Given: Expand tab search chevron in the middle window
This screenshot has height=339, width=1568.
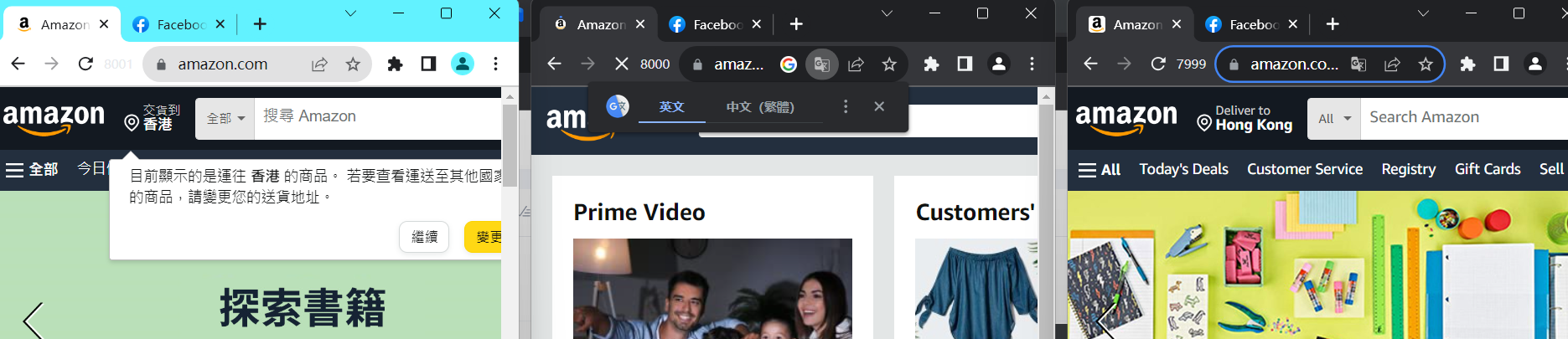Looking at the screenshot, I should 887,13.
